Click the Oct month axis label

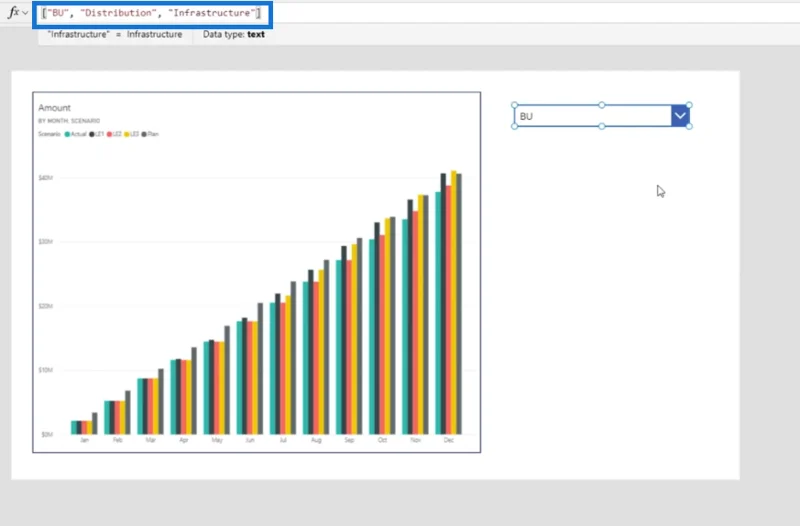pos(382,440)
